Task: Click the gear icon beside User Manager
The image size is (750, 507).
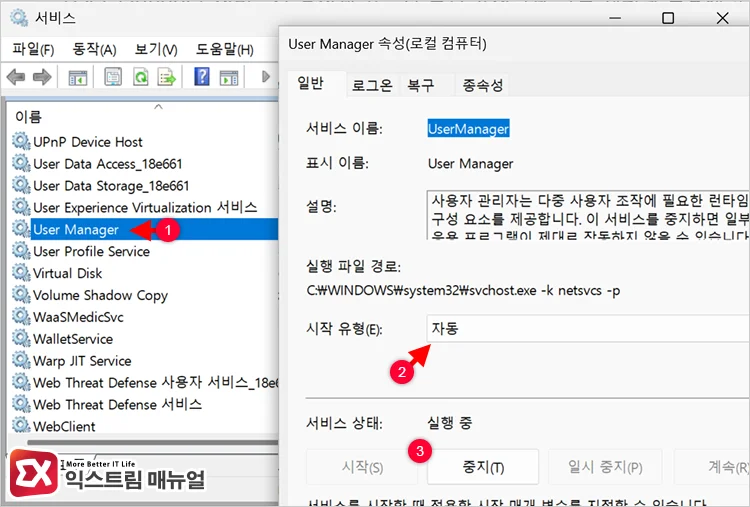Action: point(21,229)
